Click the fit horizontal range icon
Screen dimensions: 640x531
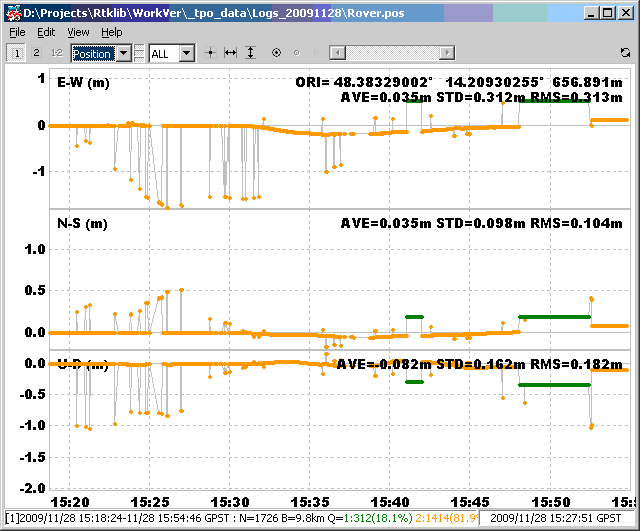(x=231, y=52)
